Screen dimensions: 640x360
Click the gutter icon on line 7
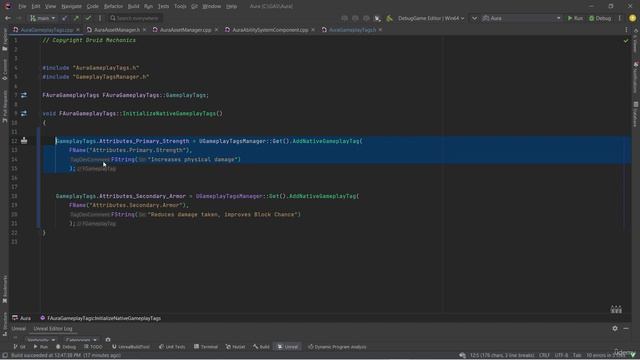coord(24,95)
